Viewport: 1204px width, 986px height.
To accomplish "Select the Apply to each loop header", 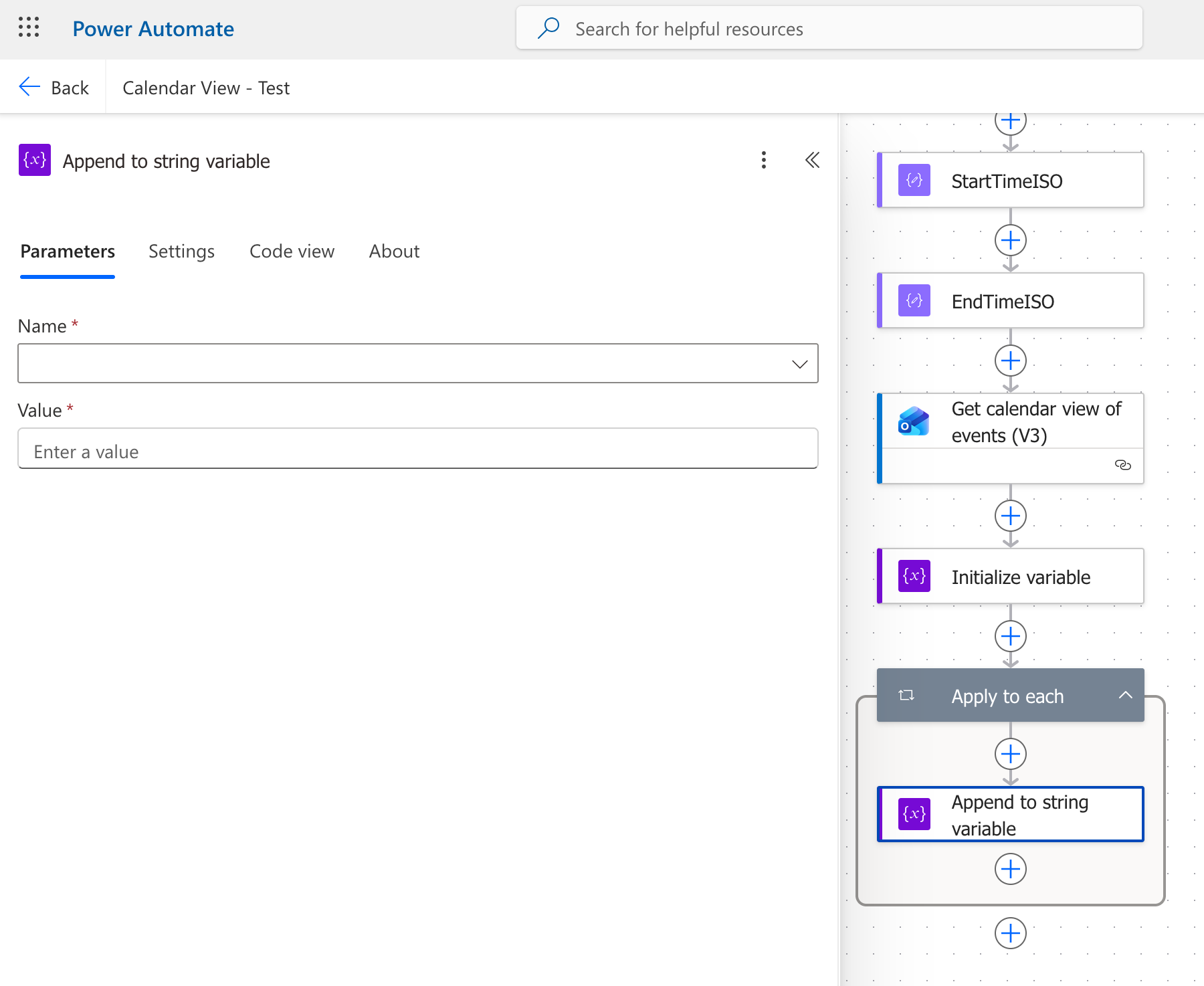I will coord(1010,696).
